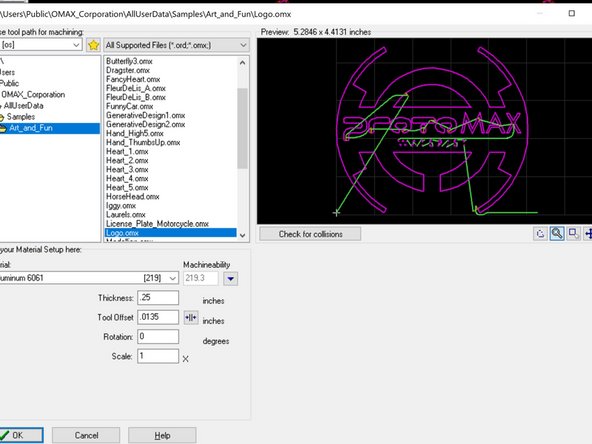This screenshot has width=592, height=444.
Task: Select Hand_ThumbsUp.omx file
Action: [x=143, y=143]
